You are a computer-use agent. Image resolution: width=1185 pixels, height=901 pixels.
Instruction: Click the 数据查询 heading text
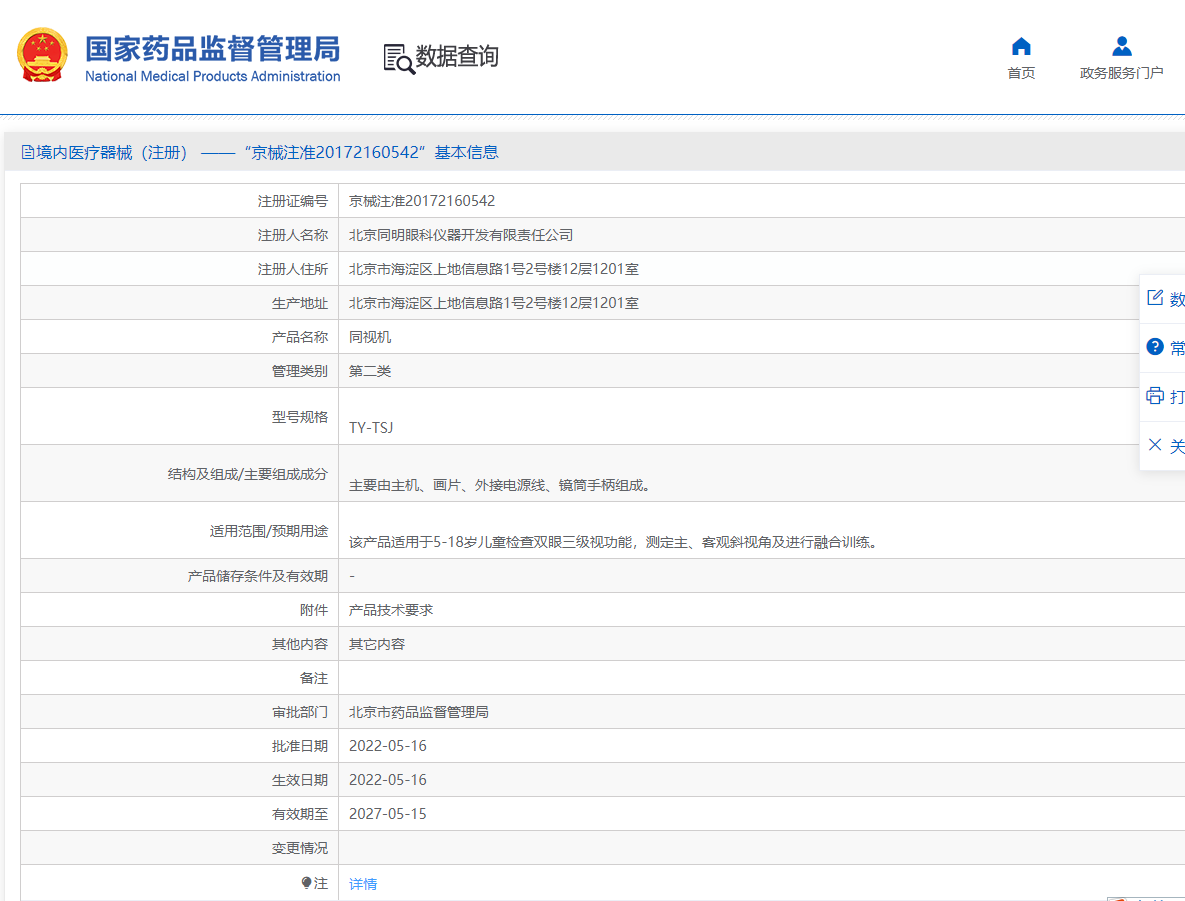click(x=457, y=57)
